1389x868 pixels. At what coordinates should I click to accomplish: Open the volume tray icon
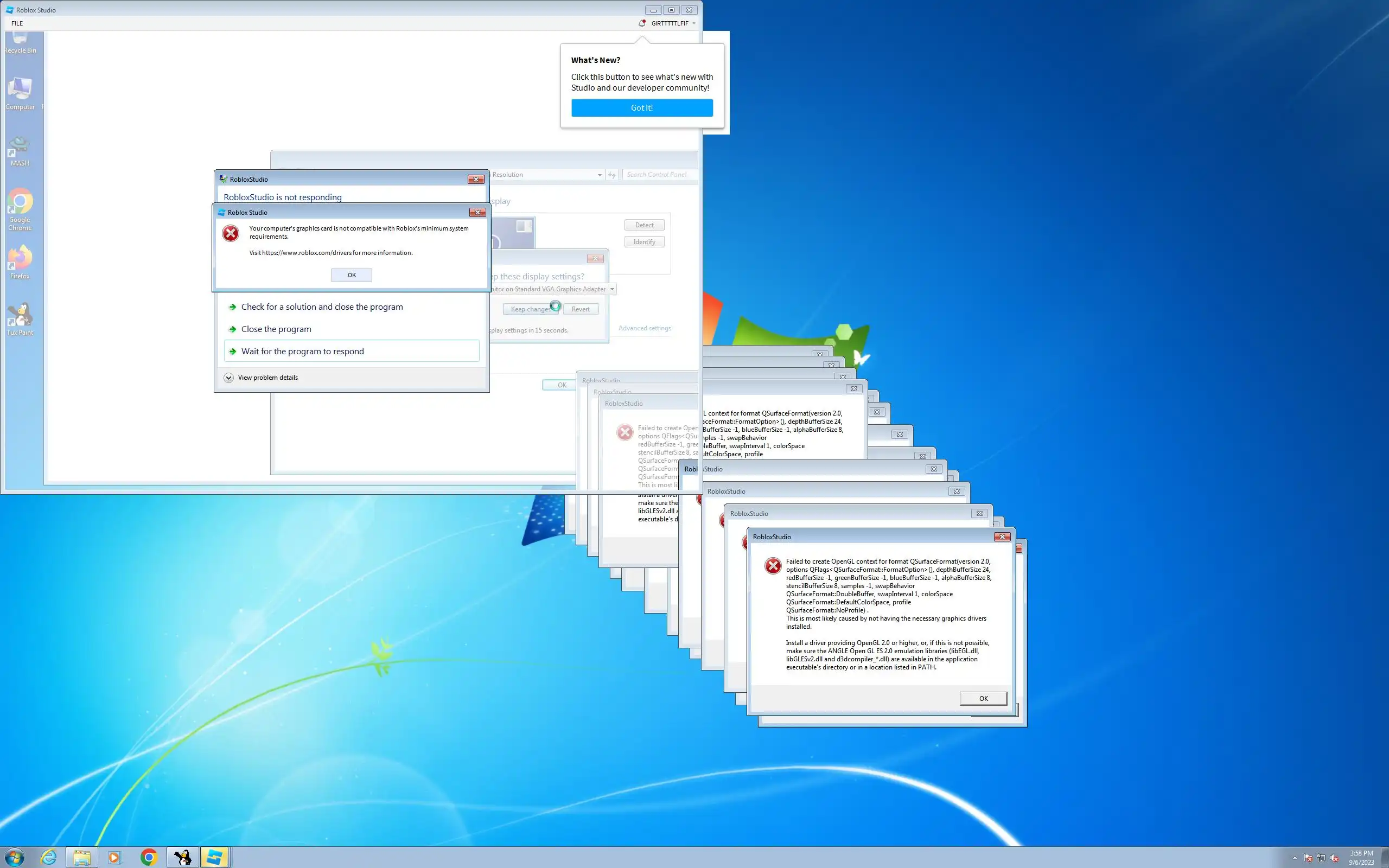tap(1335, 858)
